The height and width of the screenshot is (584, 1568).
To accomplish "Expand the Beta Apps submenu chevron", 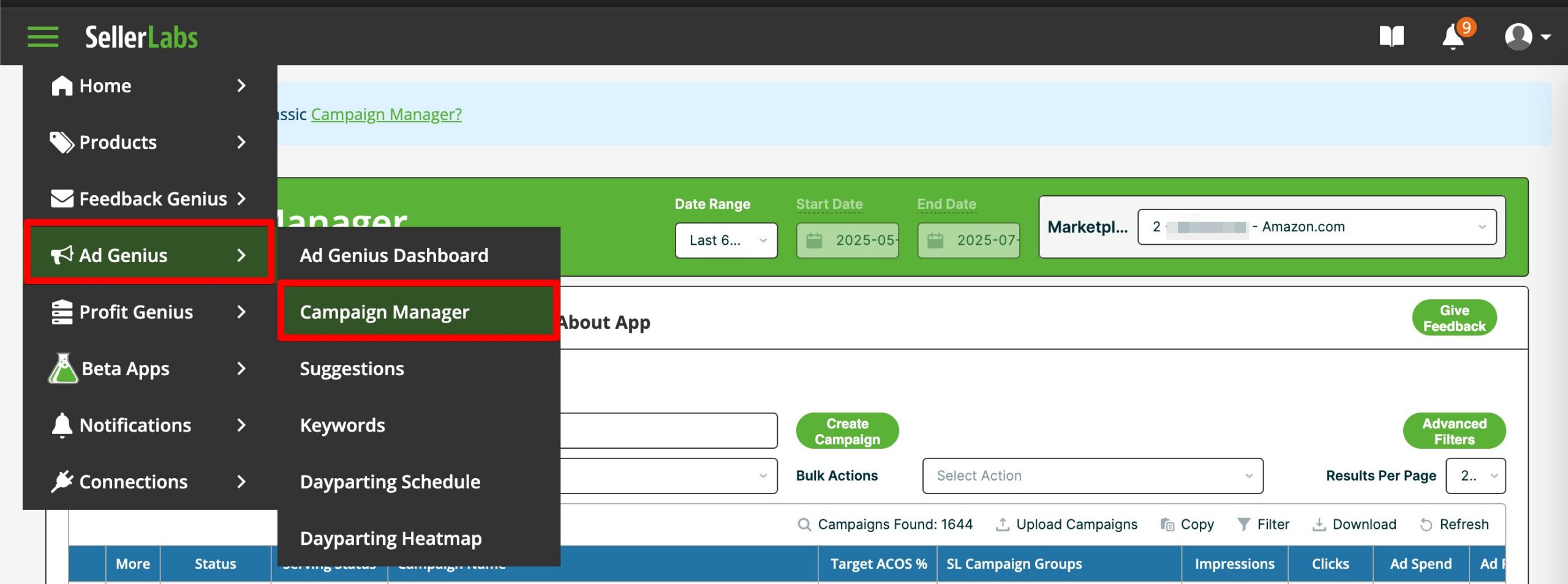I will click(x=241, y=369).
